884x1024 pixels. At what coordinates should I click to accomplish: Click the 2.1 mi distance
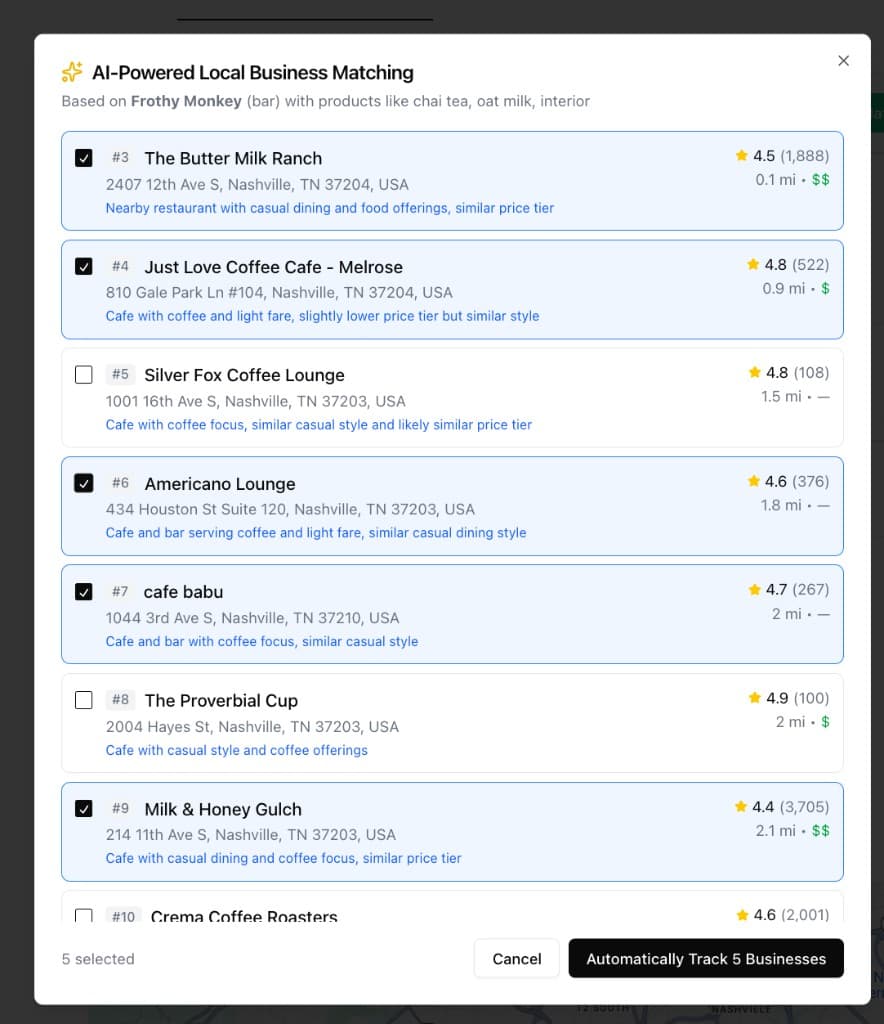pyautogui.click(x=776, y=831)
